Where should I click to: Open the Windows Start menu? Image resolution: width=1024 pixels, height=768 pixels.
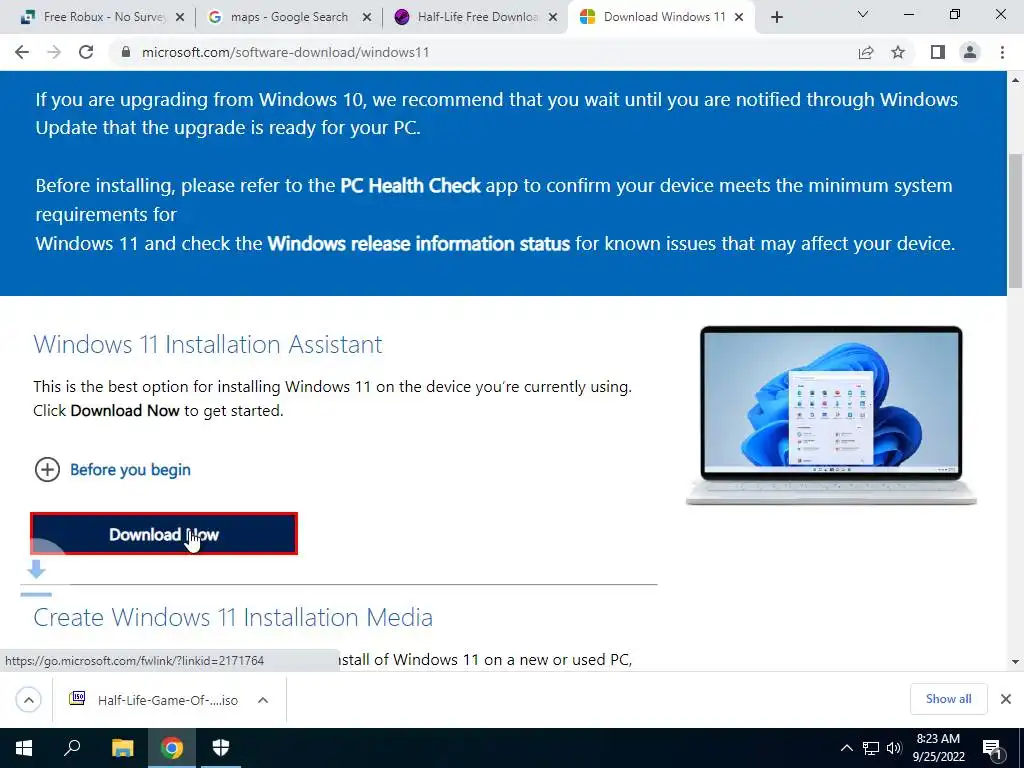24,748
